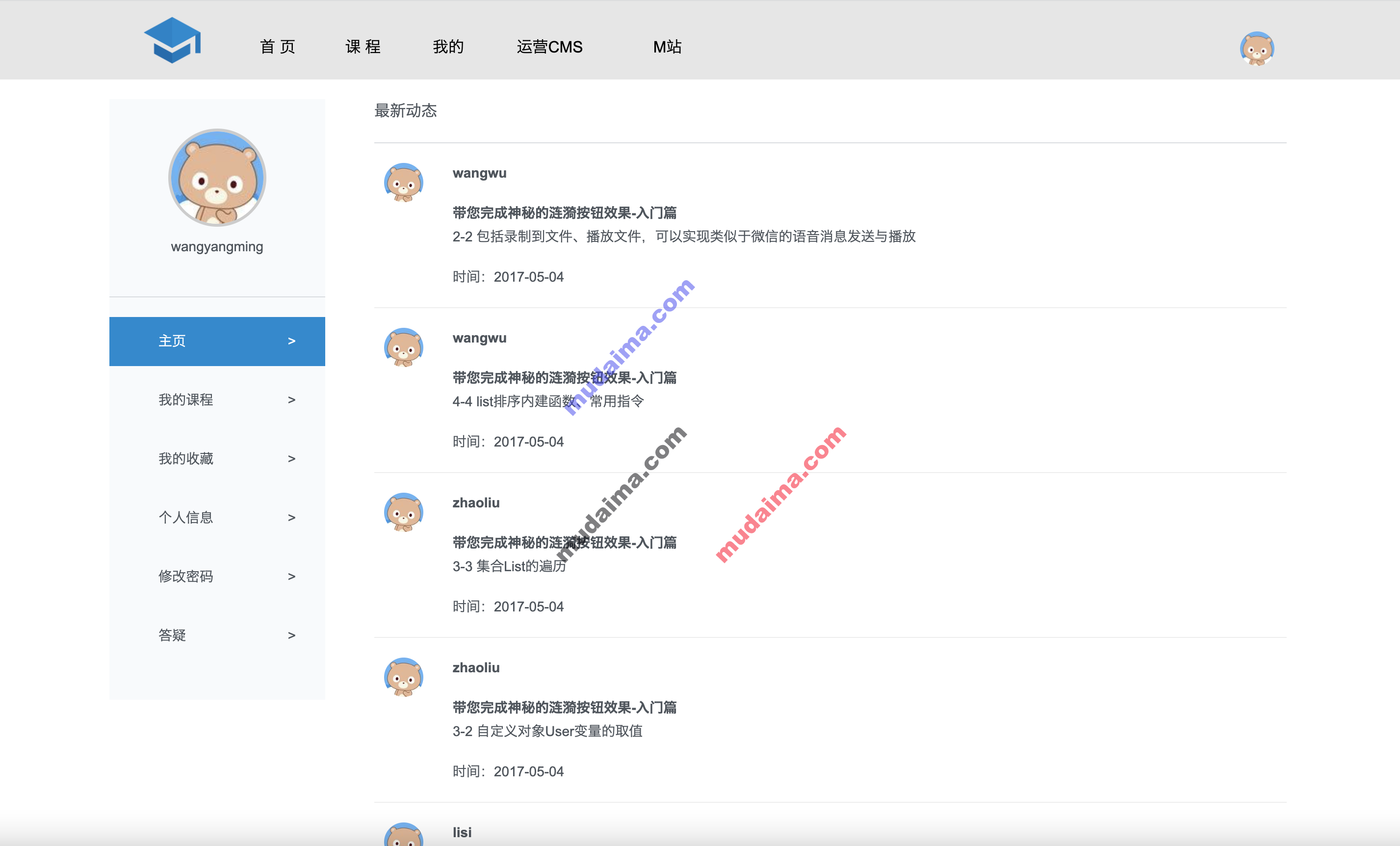Open the user avatar in the top bar
The width and height of the screenshot is (1400, 846).
coord(1257,48)
